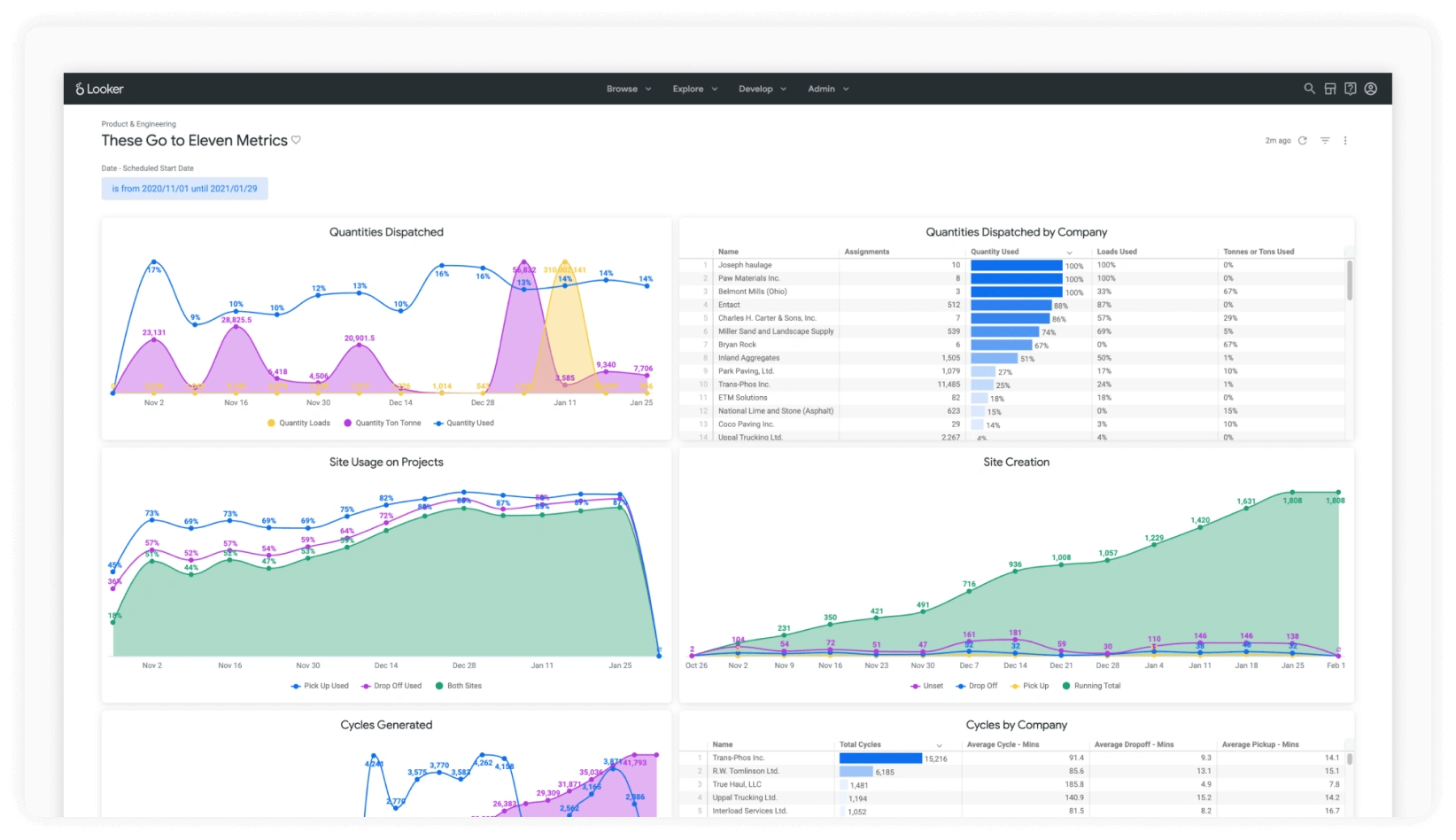
Task: Click the Site Usage on Projects title
Action: (x=386, y=463)
